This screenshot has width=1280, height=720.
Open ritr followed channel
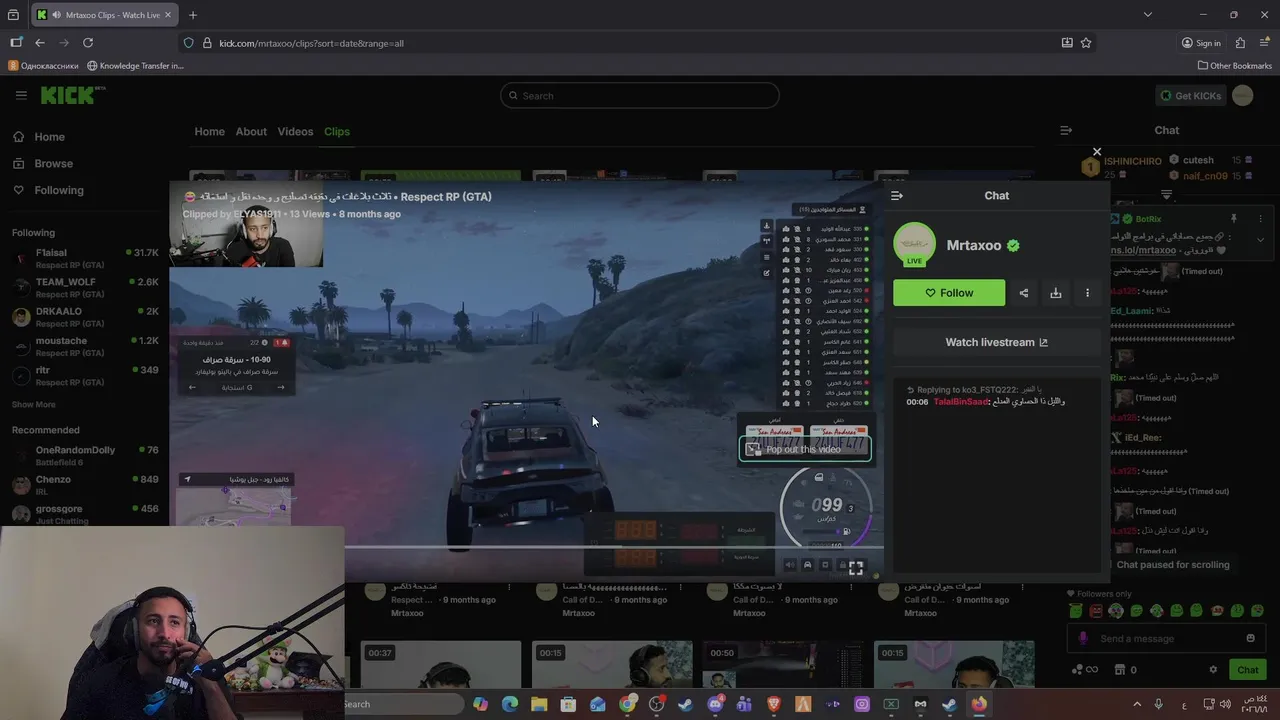(85, 375)
